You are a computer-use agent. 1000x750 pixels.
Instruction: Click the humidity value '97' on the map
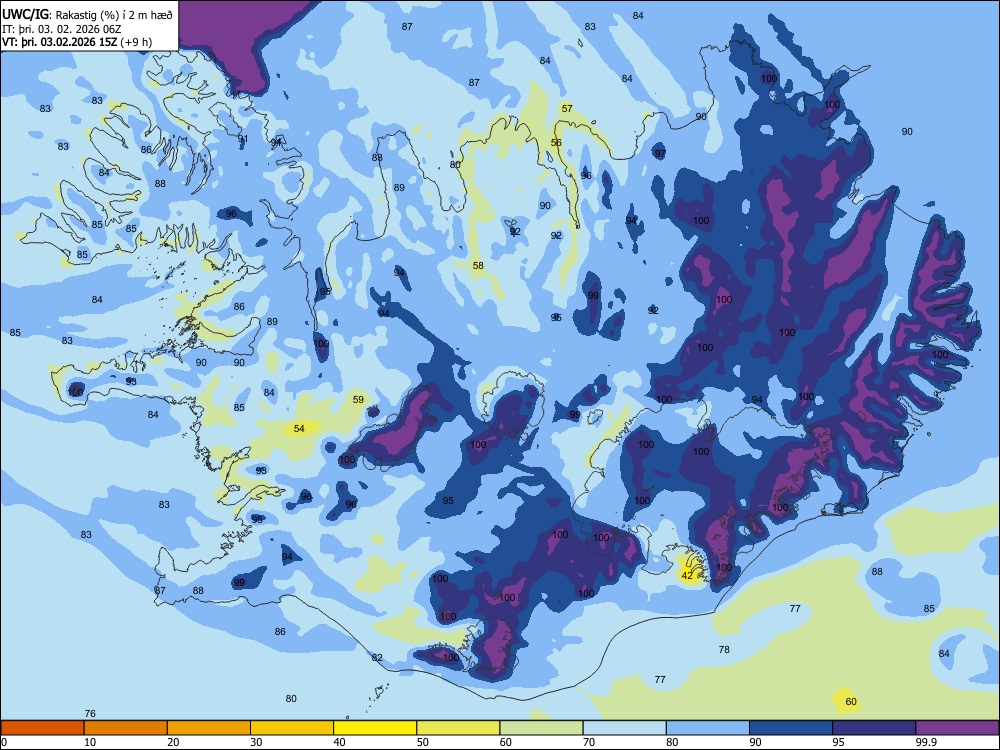pyautogui.click(x=660, y=153)
